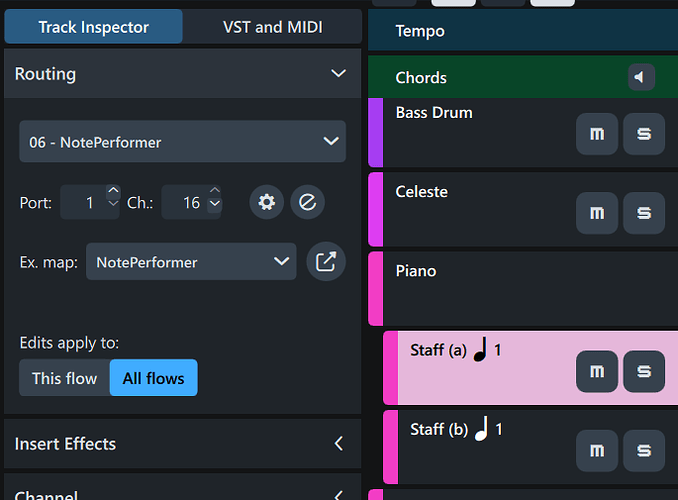The height and width of the screenshot is (500, 678).
Task: Select All flows edit scope
Action: 153,378
